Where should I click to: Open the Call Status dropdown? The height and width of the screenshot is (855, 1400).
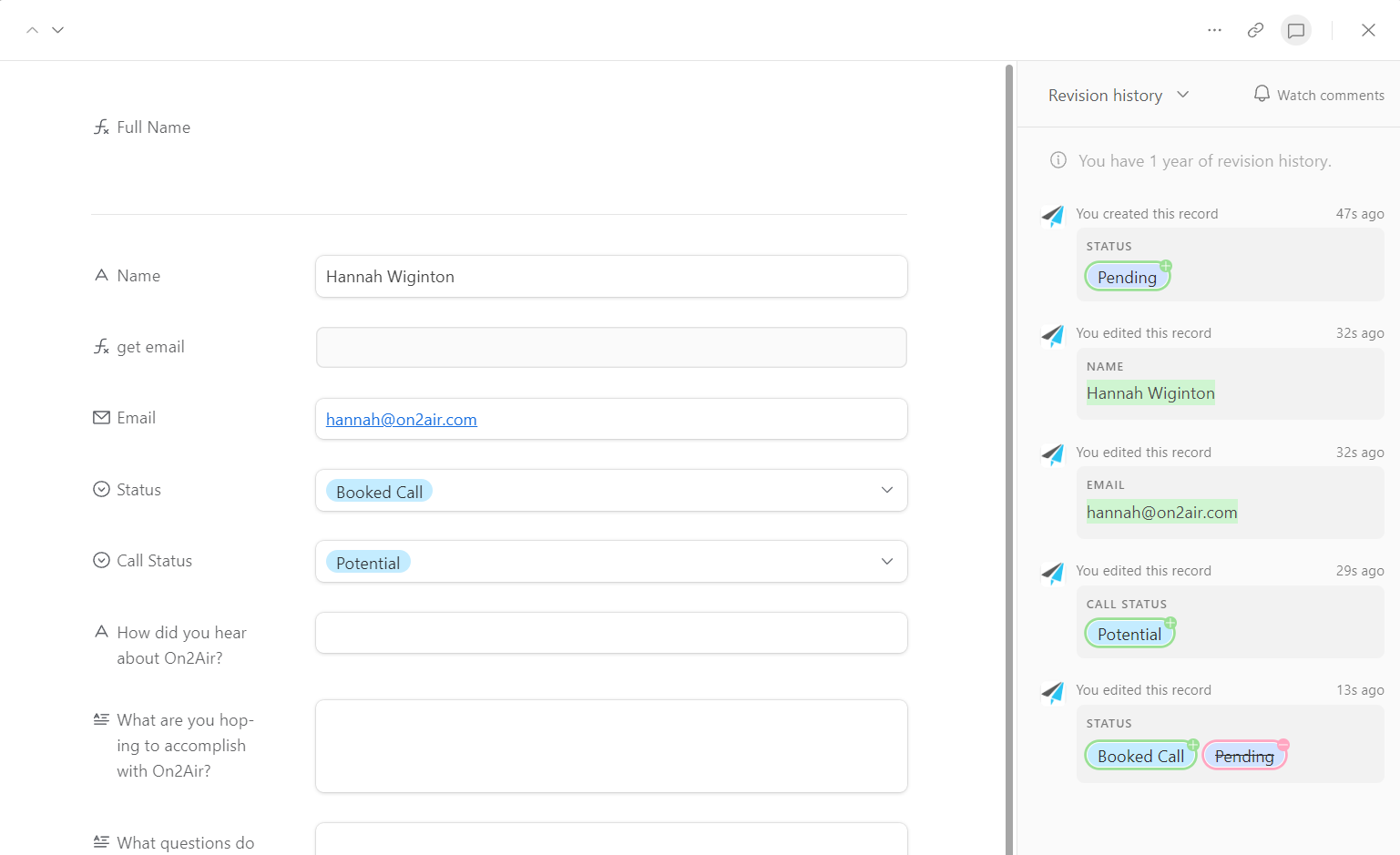tap(885, 561)
